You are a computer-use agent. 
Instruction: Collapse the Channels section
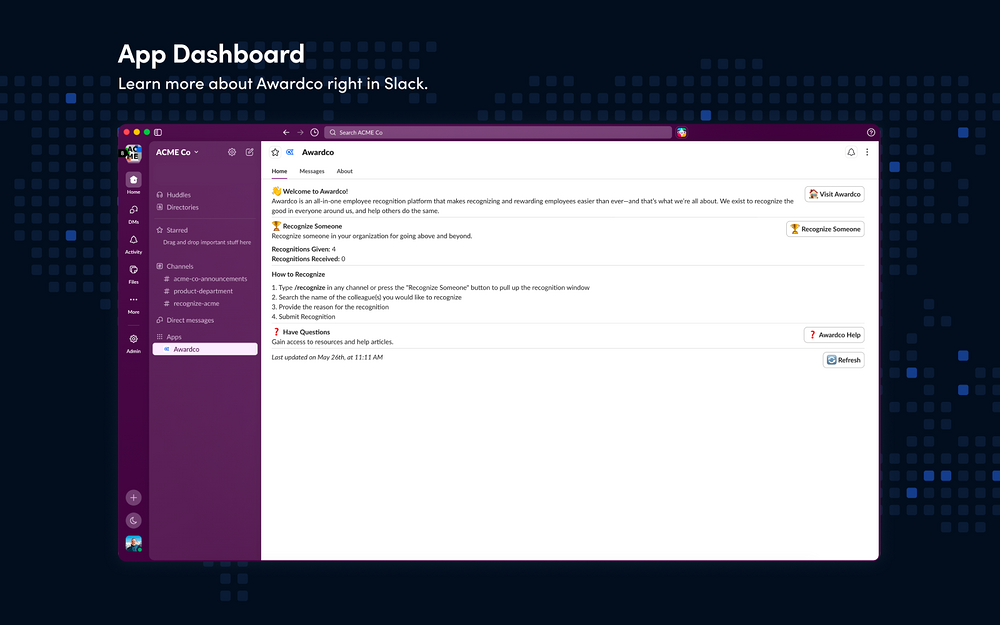click(175, 267)
